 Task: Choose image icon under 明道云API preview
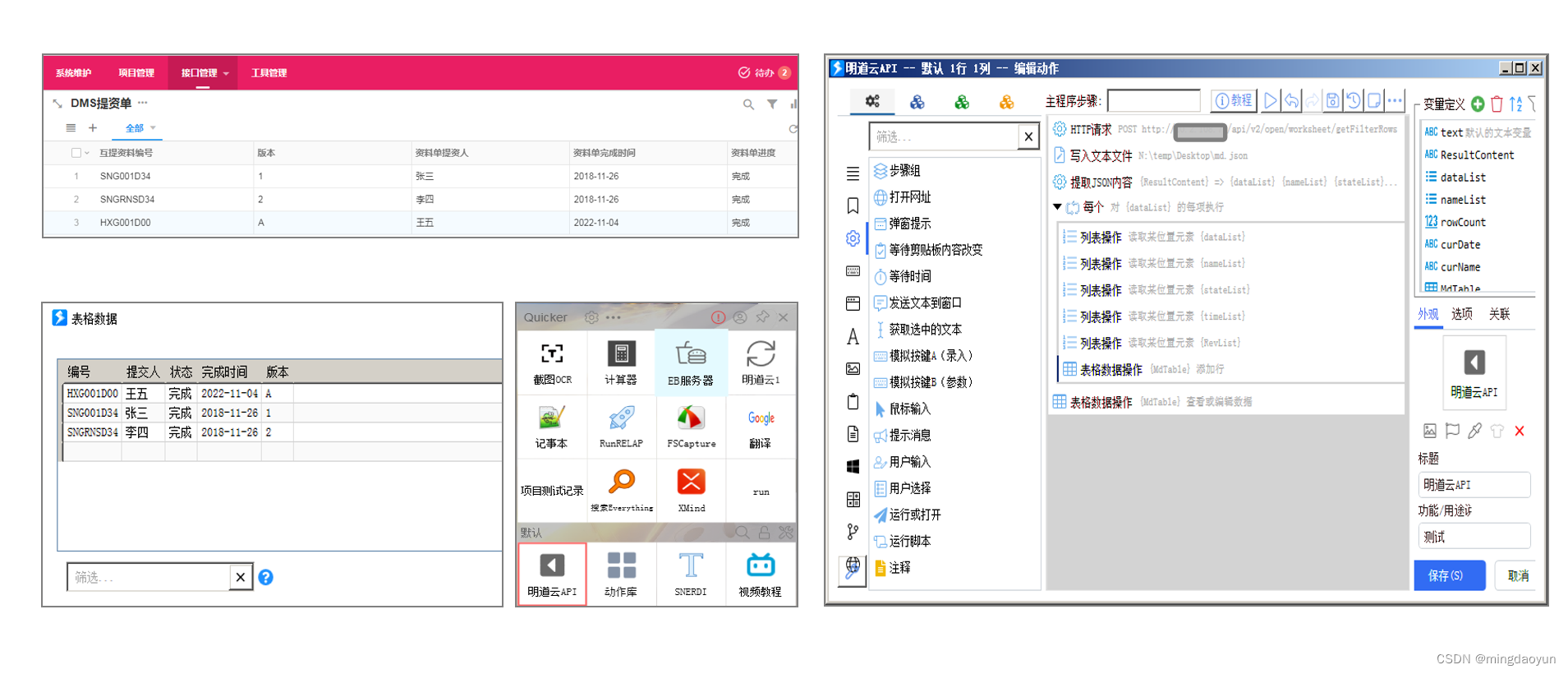(1430, 431)
